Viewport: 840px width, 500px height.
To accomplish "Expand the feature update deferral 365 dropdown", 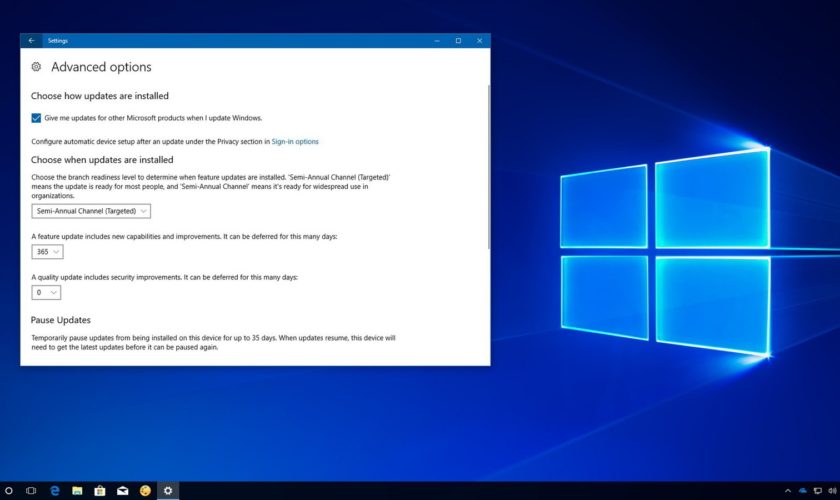I will click(47, 252).
